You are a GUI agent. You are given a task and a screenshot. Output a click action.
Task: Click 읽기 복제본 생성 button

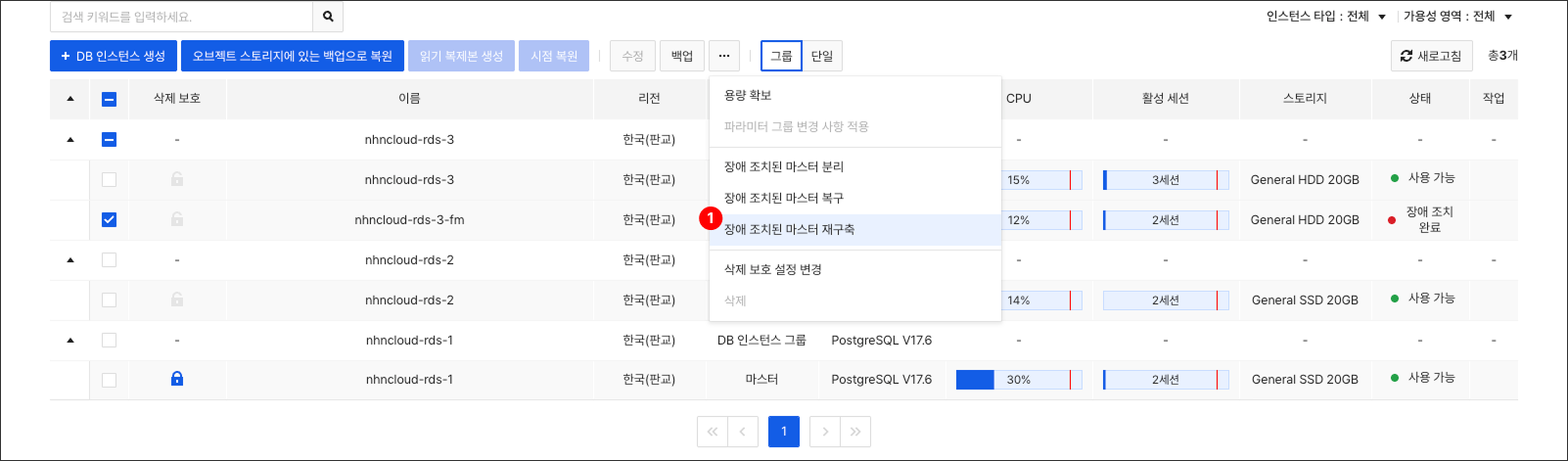[x=461, y=56]
